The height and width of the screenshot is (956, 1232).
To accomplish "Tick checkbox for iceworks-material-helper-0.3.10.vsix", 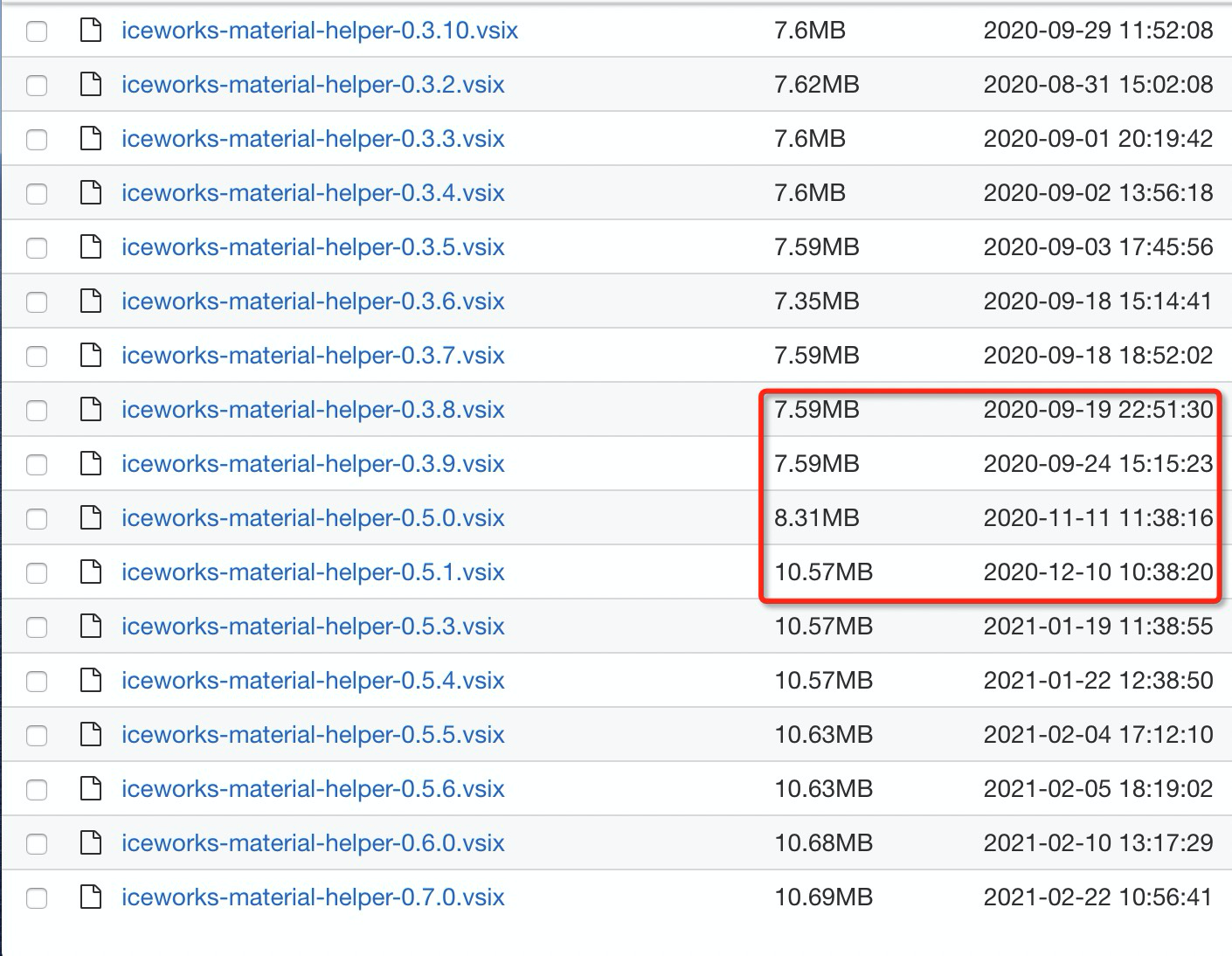I will tap(37, 31).
